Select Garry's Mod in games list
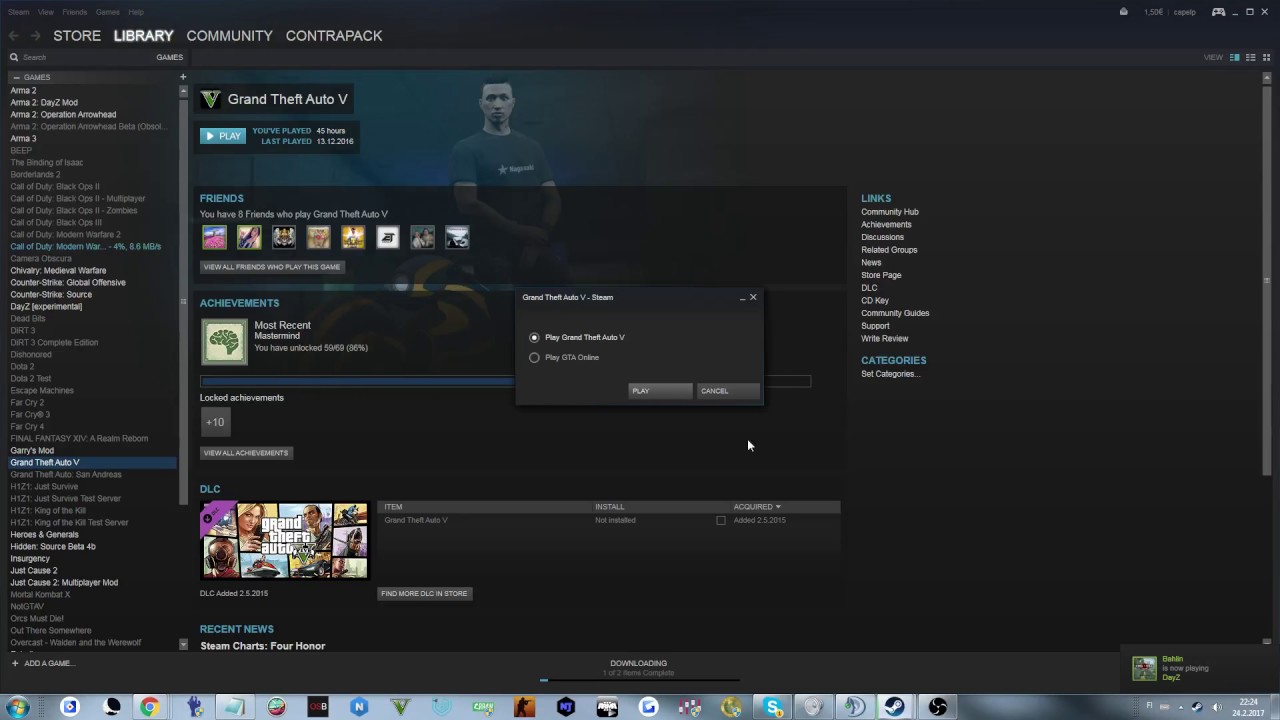1280x720 pixels. pyautogui.click(x=32, y=451)
